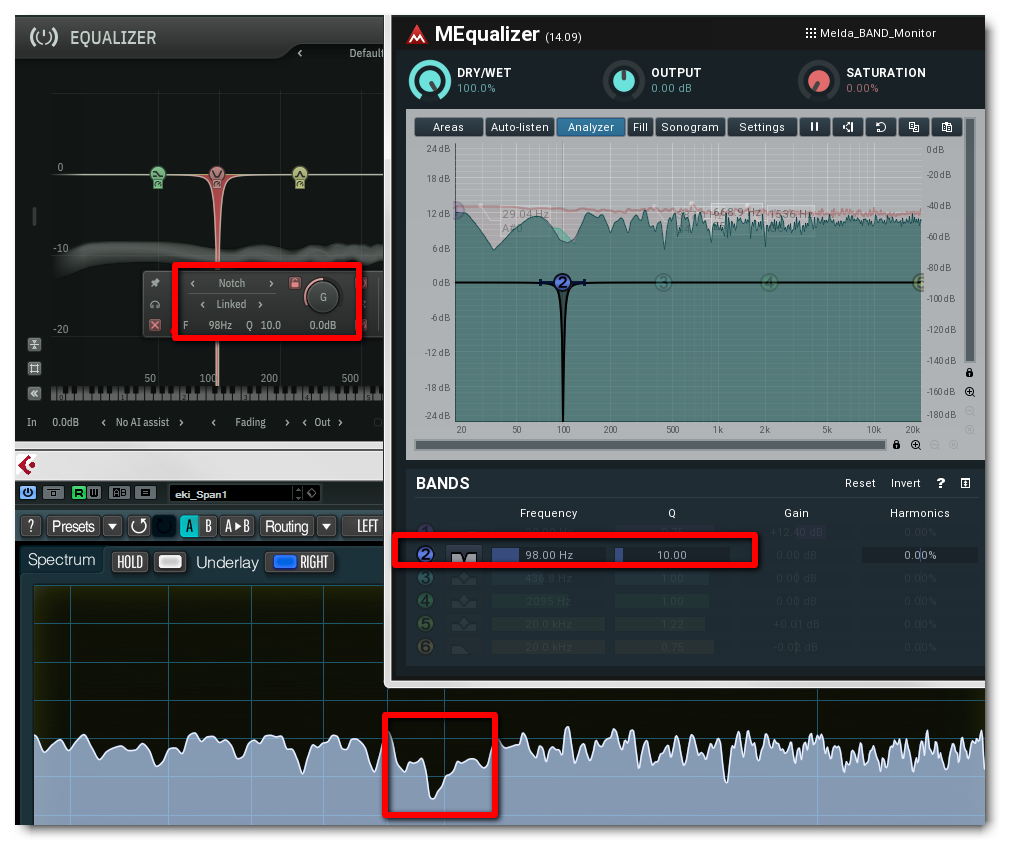Select the B state in SPAN
The image size is (1012, 852).
click(x=208, y=527)
